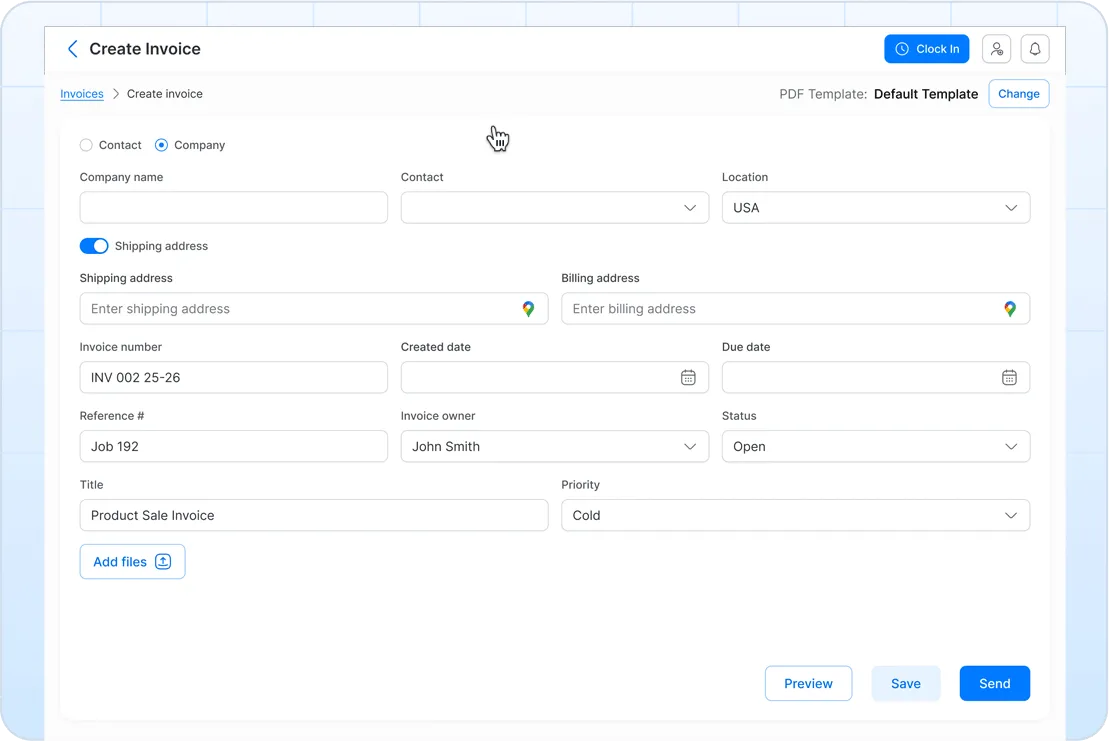Focus the Company name field
This screenshot has height=741, width=1109.
click(233, 208)
